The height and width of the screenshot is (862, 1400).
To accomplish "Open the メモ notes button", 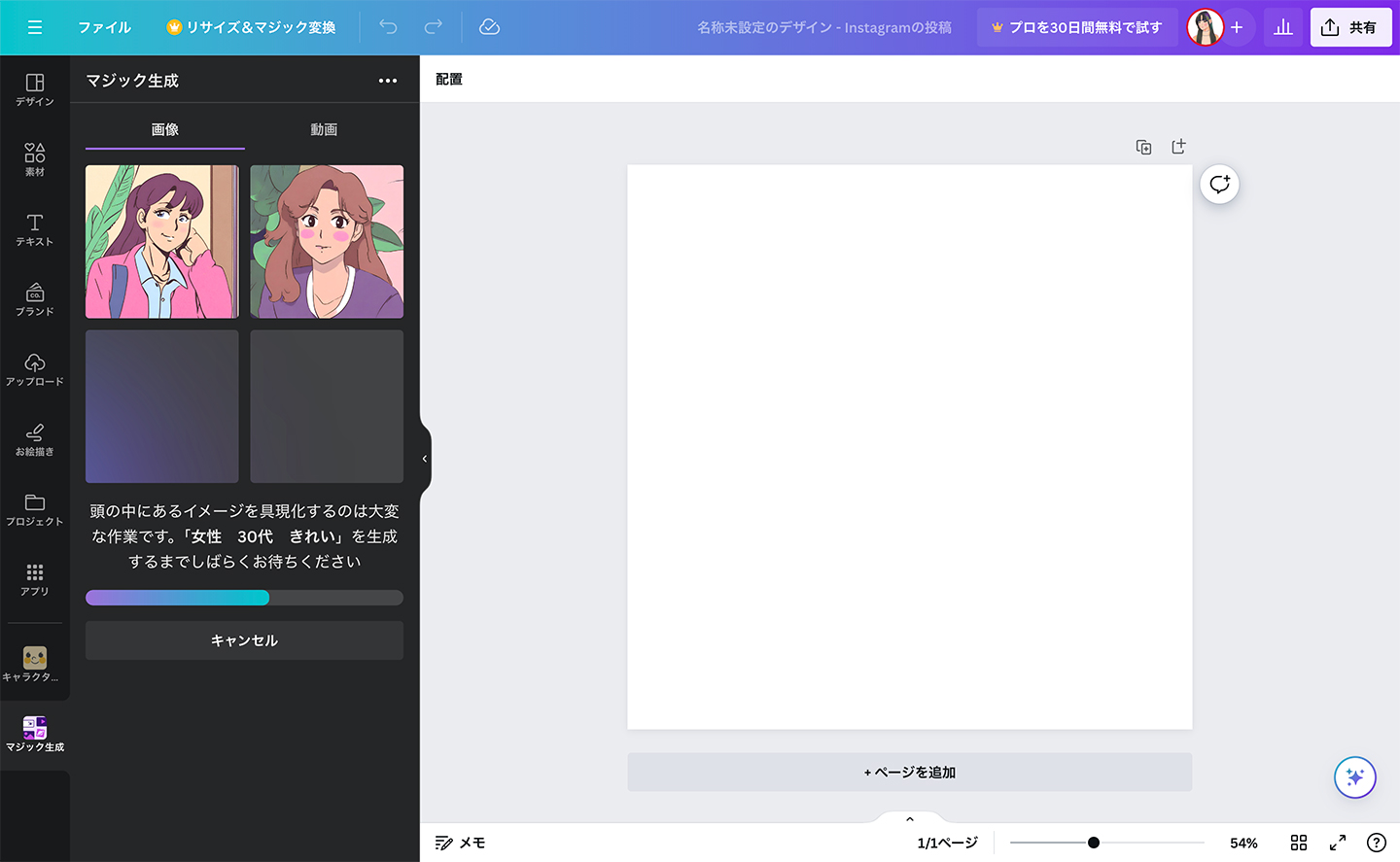I will click(x=461, y=843).
